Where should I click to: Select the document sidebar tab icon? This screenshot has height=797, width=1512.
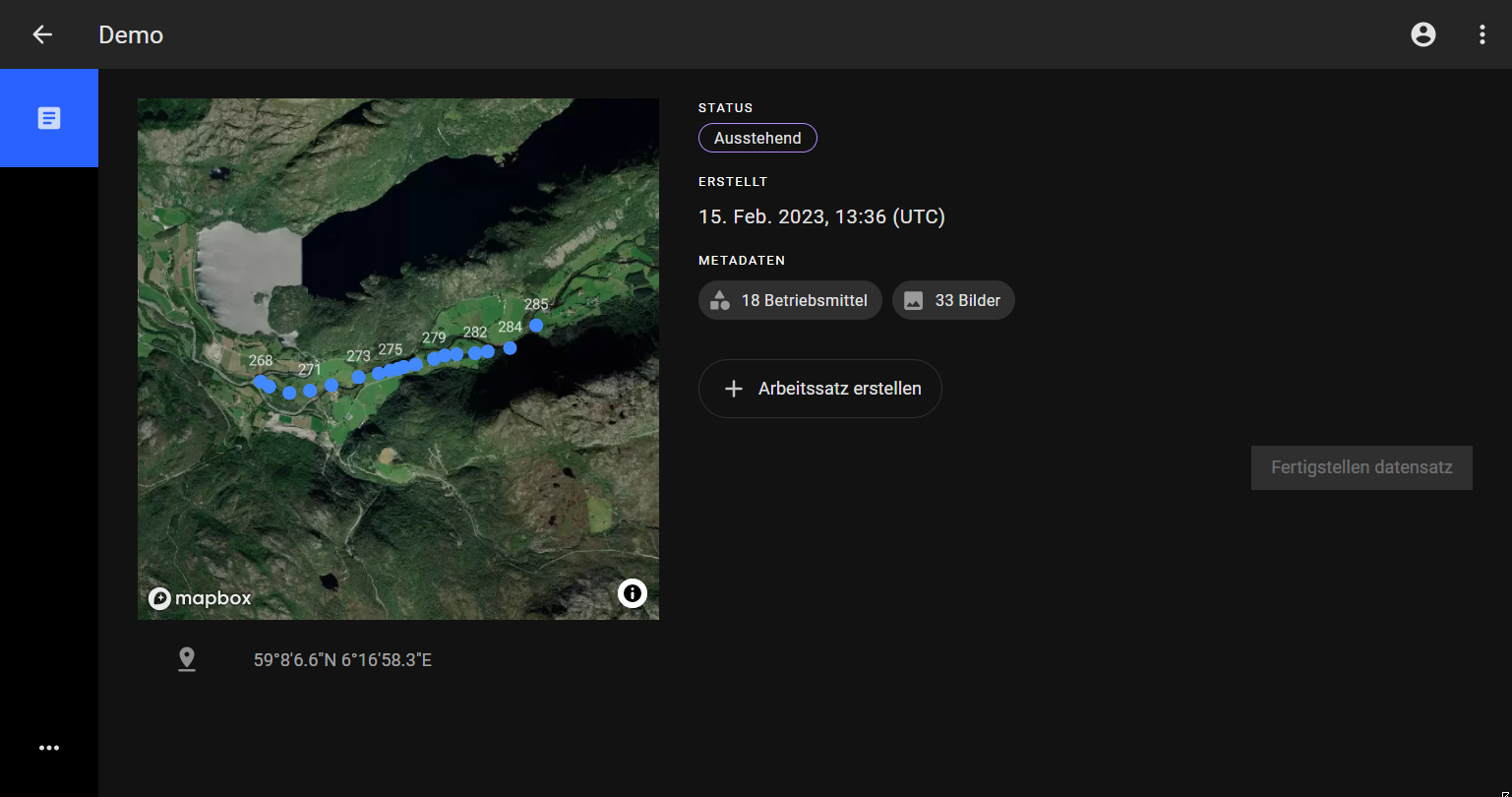tap(49, 118)
